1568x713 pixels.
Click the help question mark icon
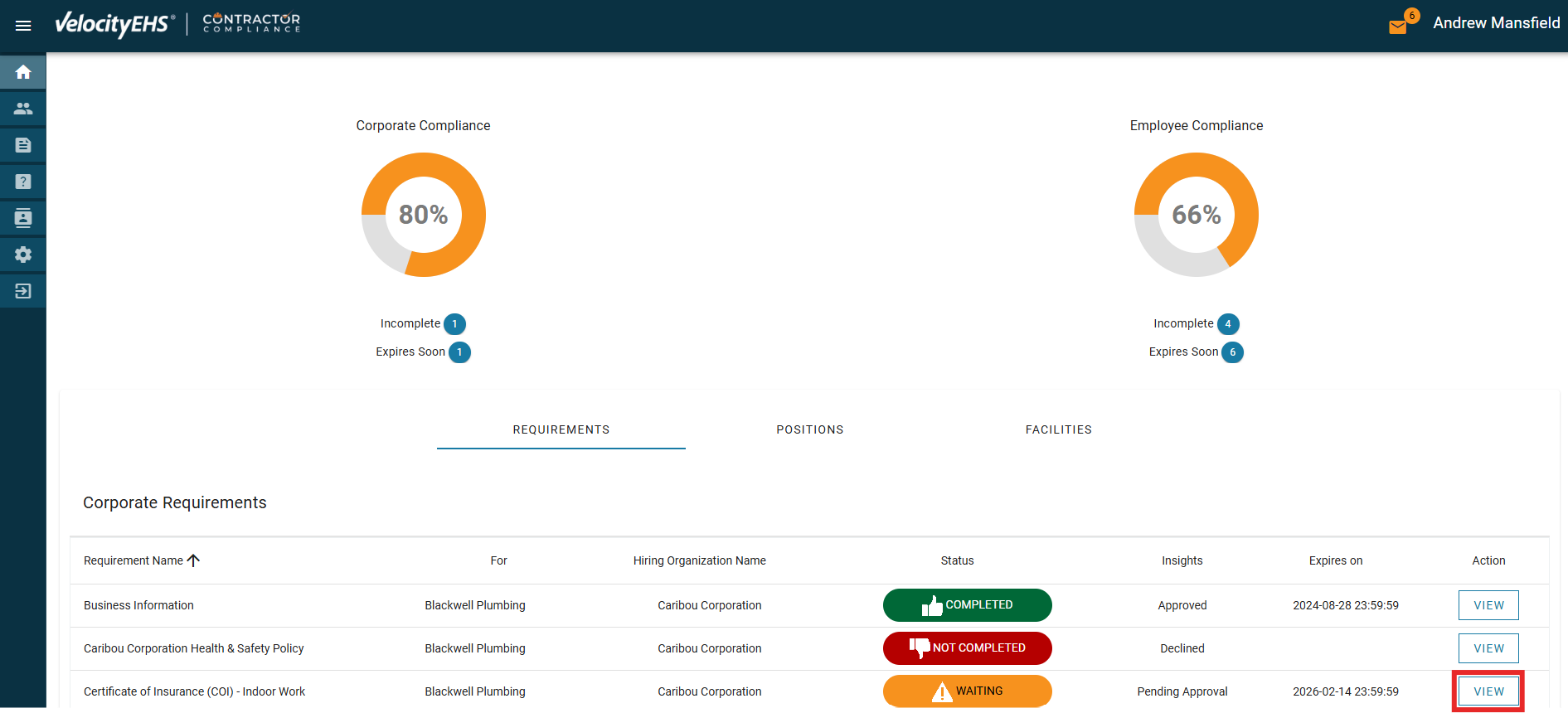(23, 182)
